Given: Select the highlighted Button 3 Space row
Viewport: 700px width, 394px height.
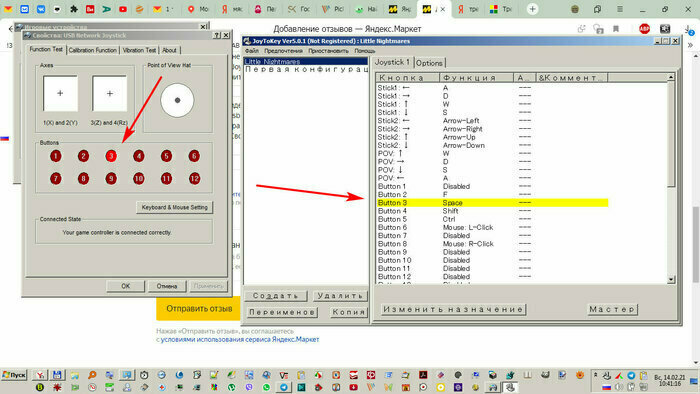Looking at the screenshot, I should click(x=492, y=203).
